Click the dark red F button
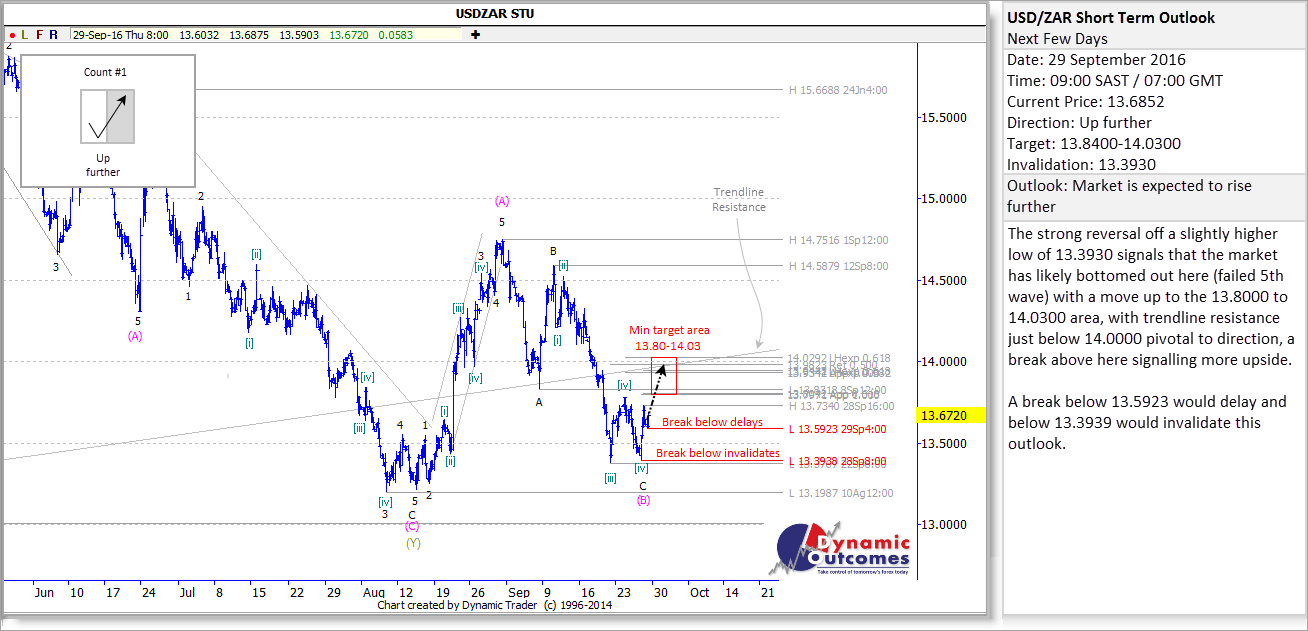This screenshot has width=1308, height=631. pos(40,34)
